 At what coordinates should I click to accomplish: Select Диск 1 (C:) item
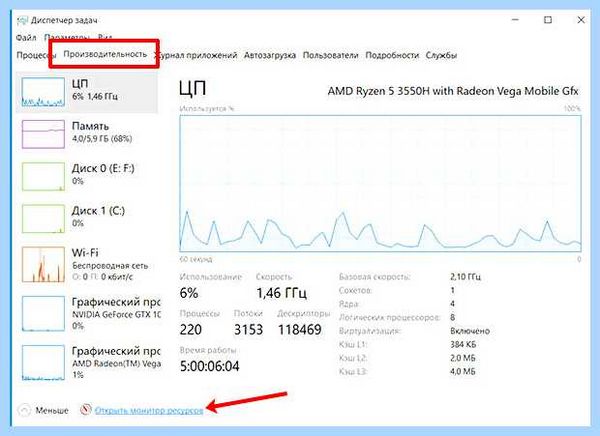pos(87,218)
